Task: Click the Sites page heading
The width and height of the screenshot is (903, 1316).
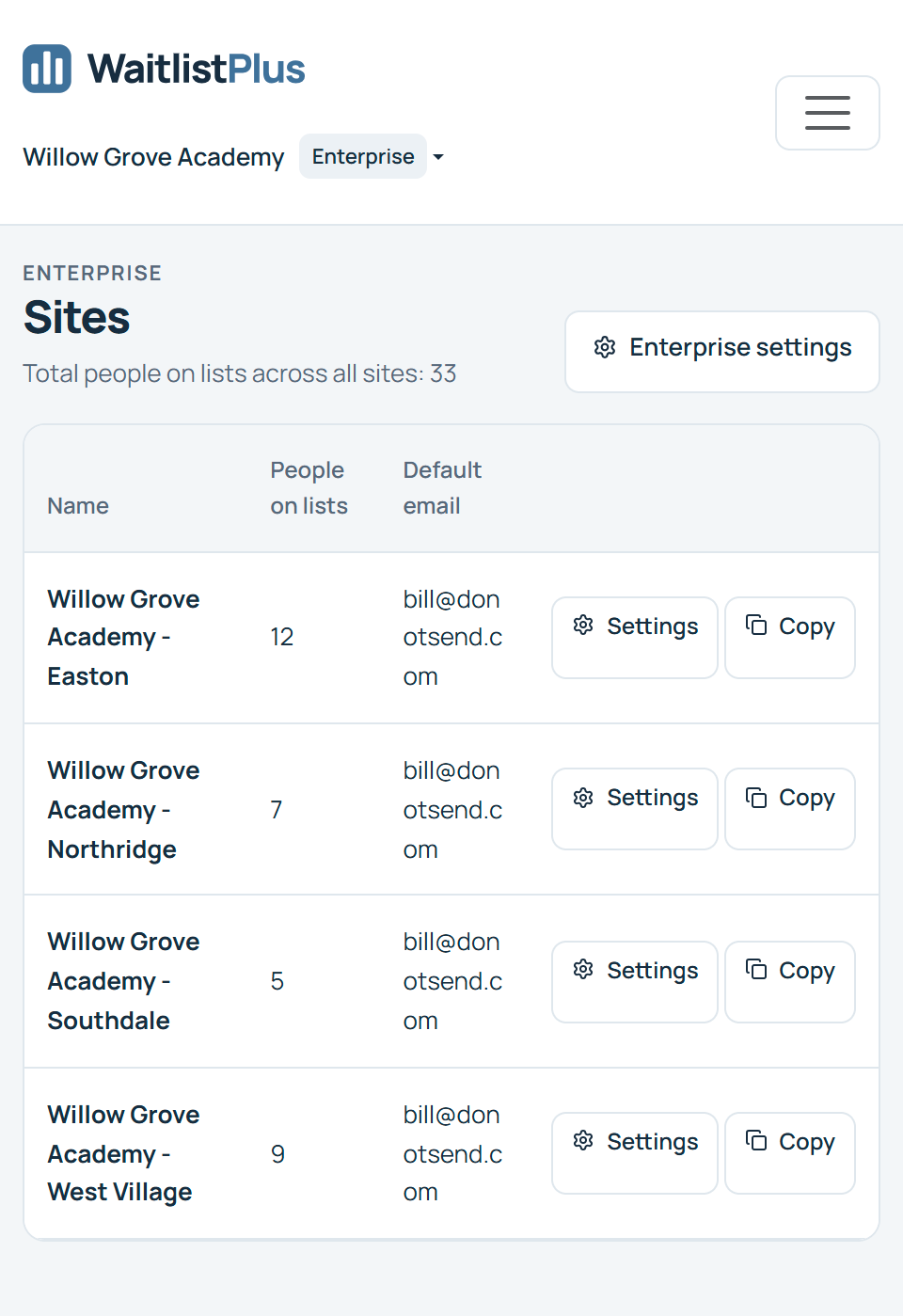Action: (77, 318)
